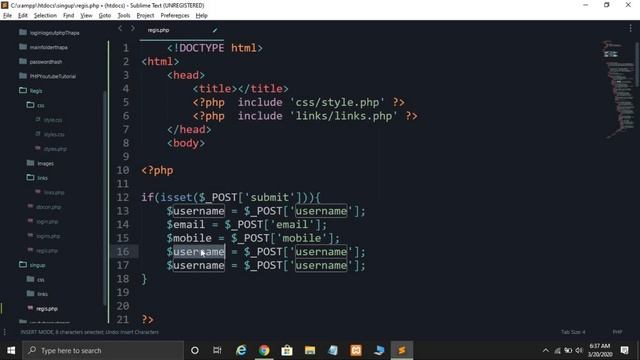The image size is (640, 360).
Task: Open the Edit menu
Action: pos(23,16)
